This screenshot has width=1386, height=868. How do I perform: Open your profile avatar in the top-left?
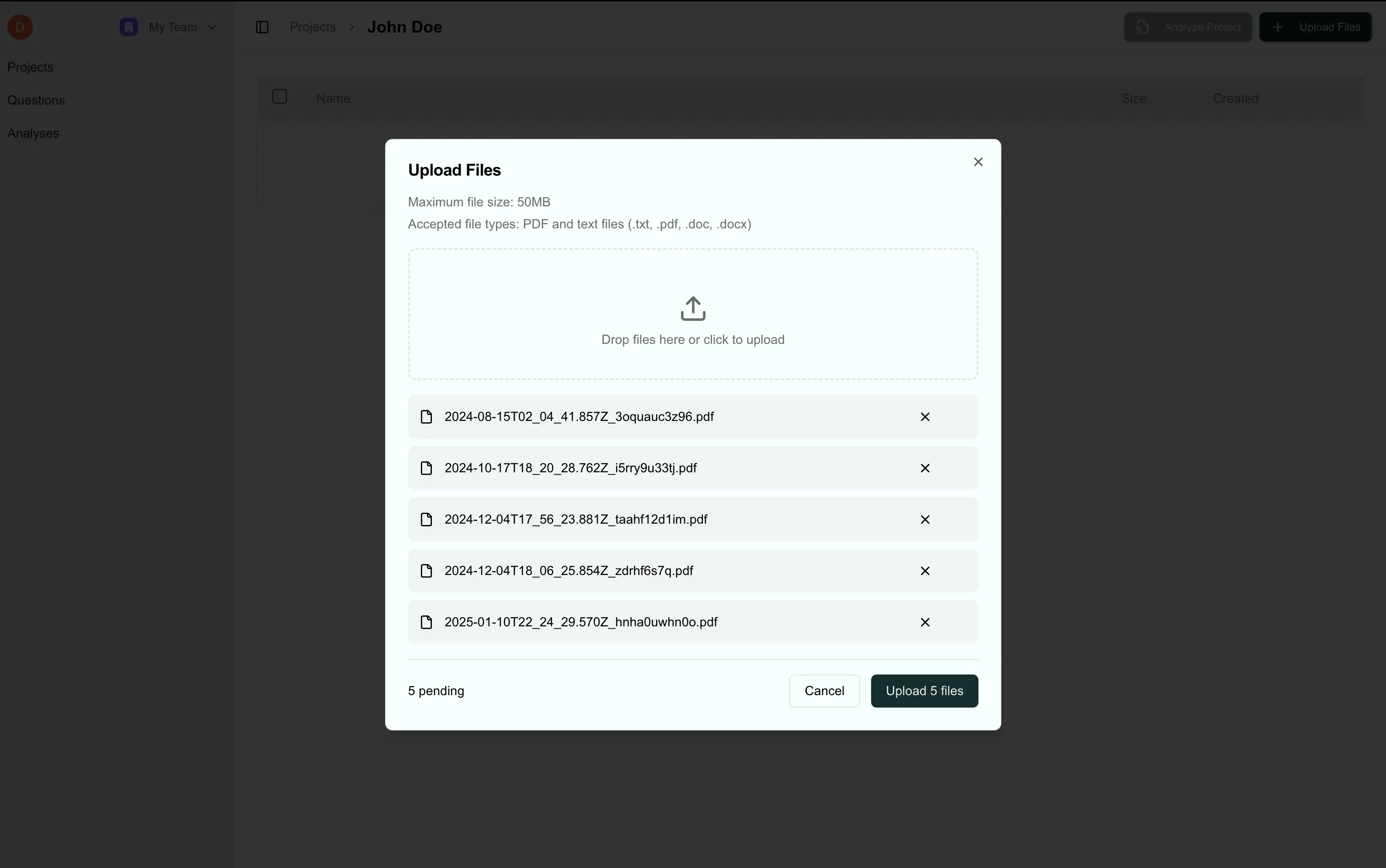(x=21, y=27)
